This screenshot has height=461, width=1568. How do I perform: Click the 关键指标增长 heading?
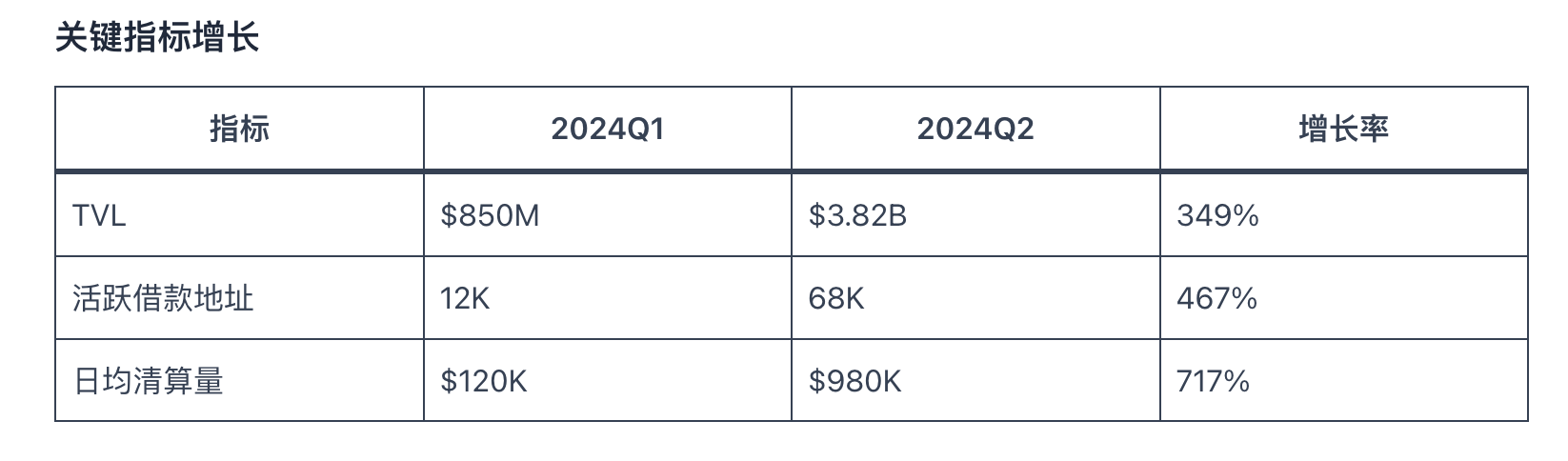pos(157,37)
